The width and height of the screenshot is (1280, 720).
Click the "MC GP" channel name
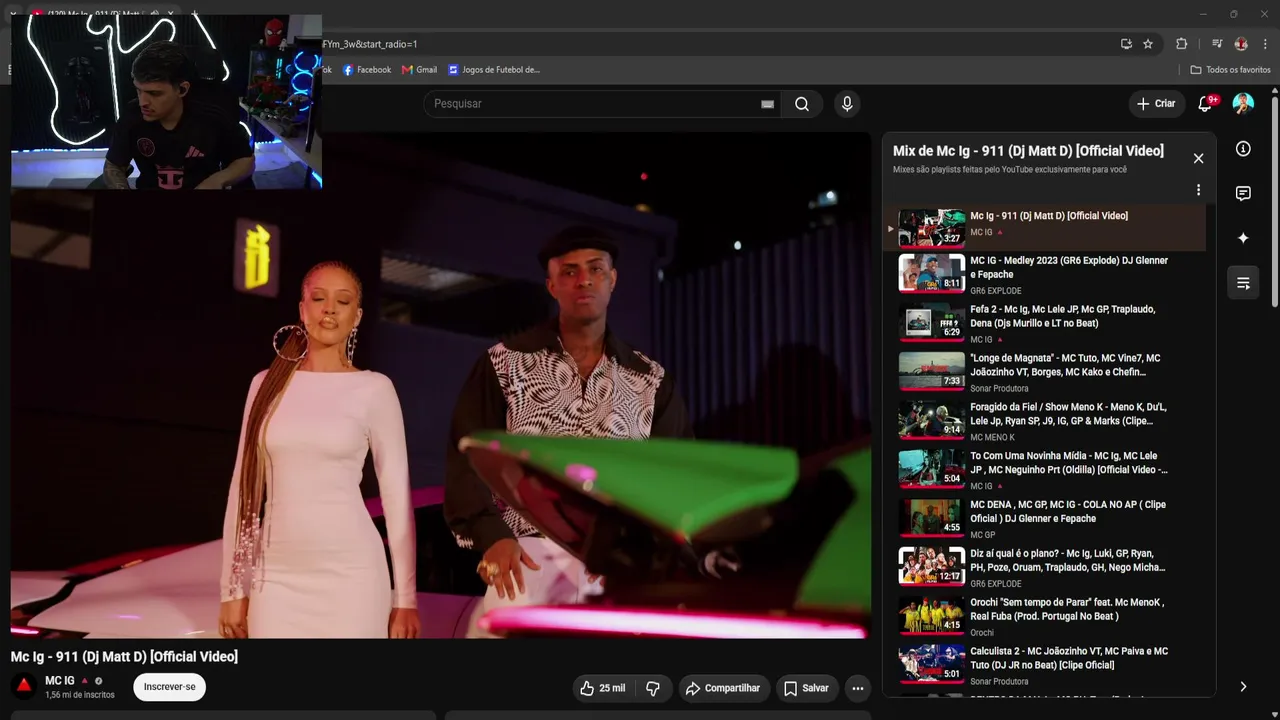tap(982, 535)
